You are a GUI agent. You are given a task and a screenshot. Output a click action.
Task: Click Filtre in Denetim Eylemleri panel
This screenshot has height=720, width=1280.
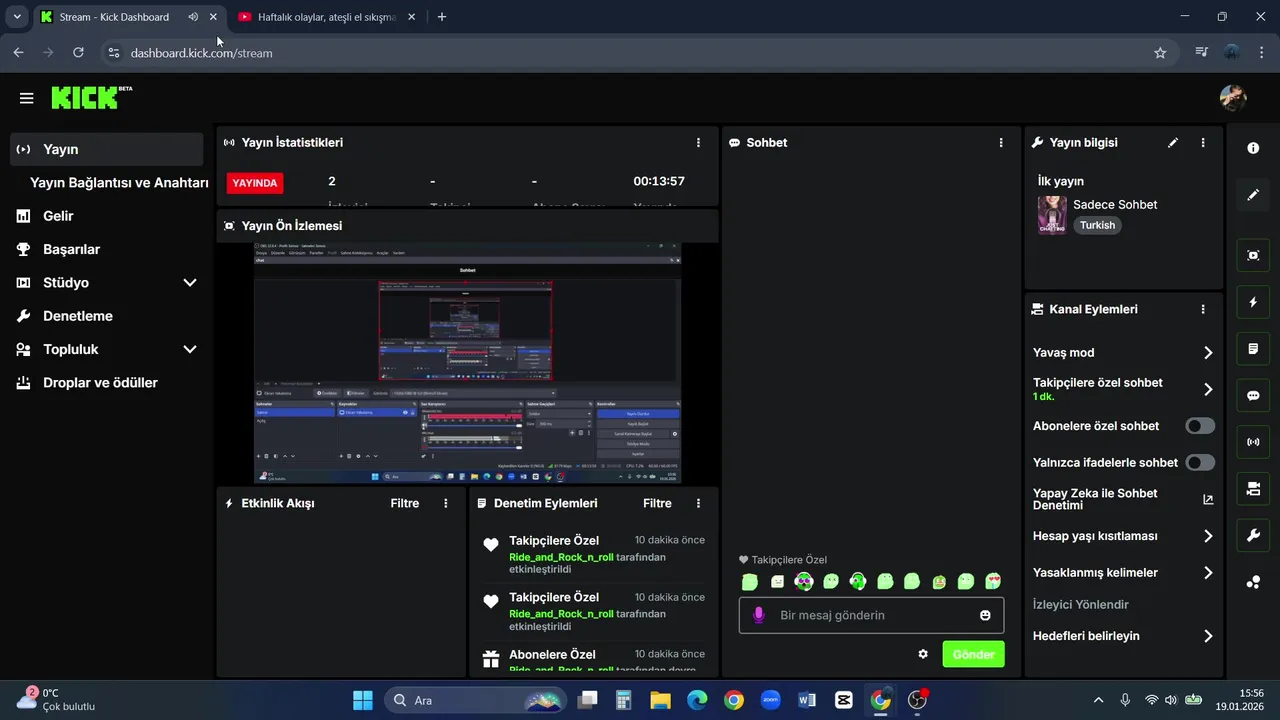pyautogui.click(x=657, y=504)
